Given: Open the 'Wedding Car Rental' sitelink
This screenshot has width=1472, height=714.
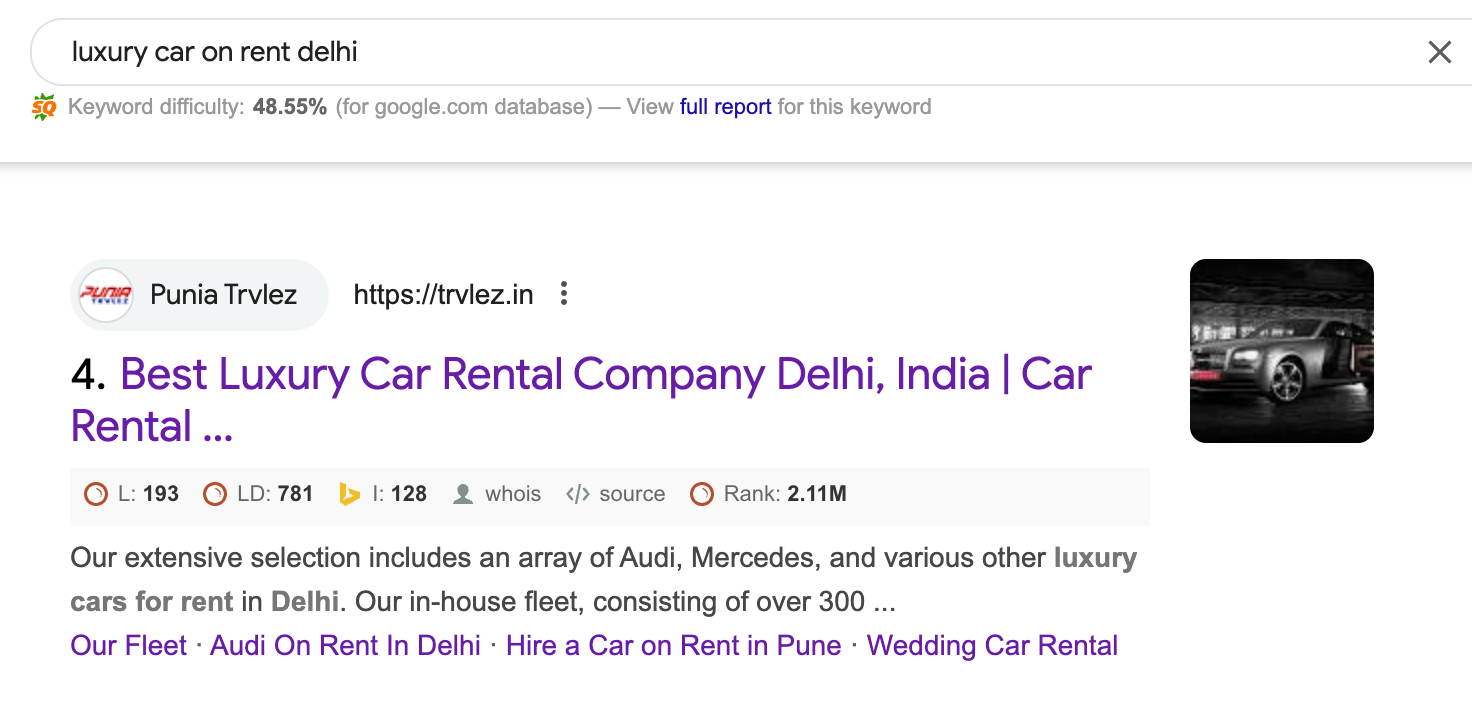Looking at the screenshot, I should coord(992,646).
